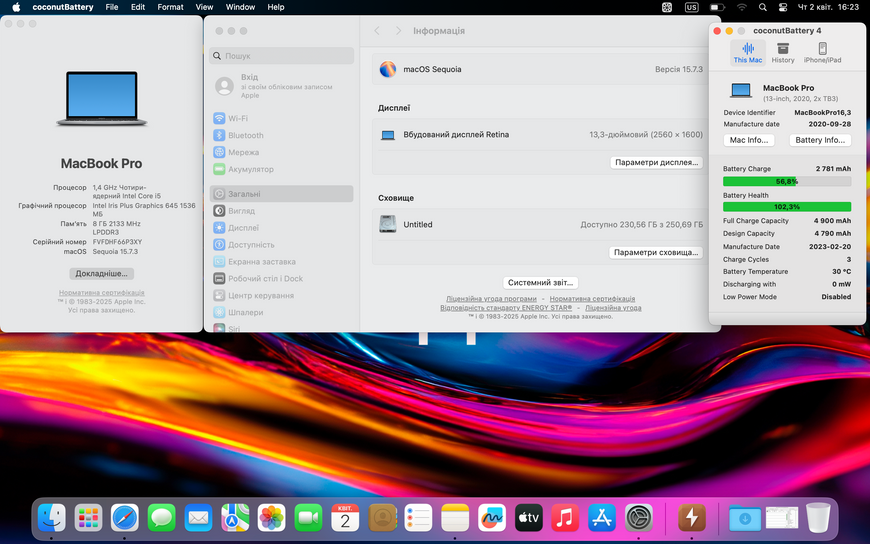Select Робочий стіл і Dock in sidebar
870x544 pixels.
[x=282, y=279]
